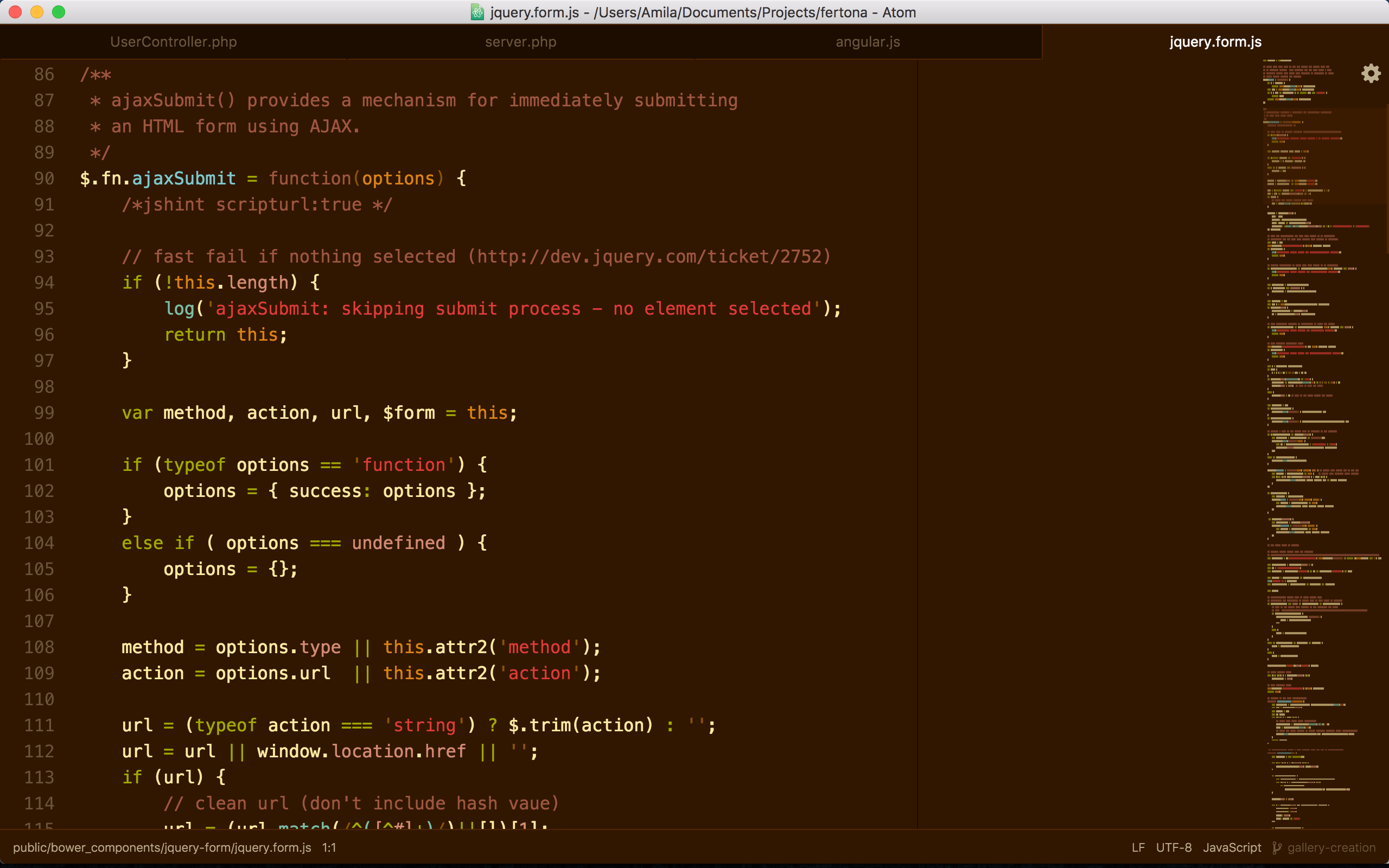Switch to the UserController.php tab
This screenshot has width=1389, height=868.
tap(173, 42)
